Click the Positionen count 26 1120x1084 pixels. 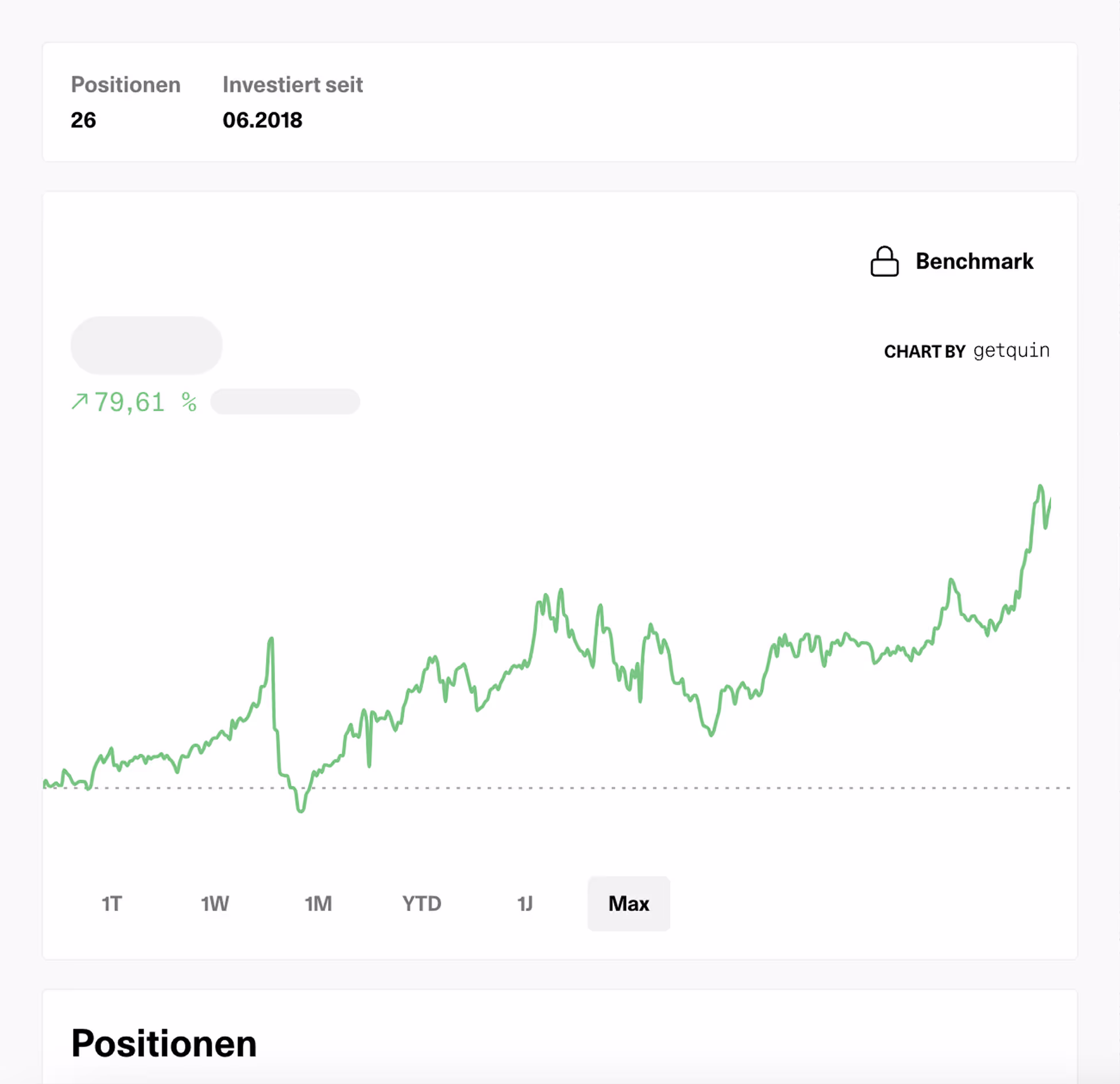point(83,120)
